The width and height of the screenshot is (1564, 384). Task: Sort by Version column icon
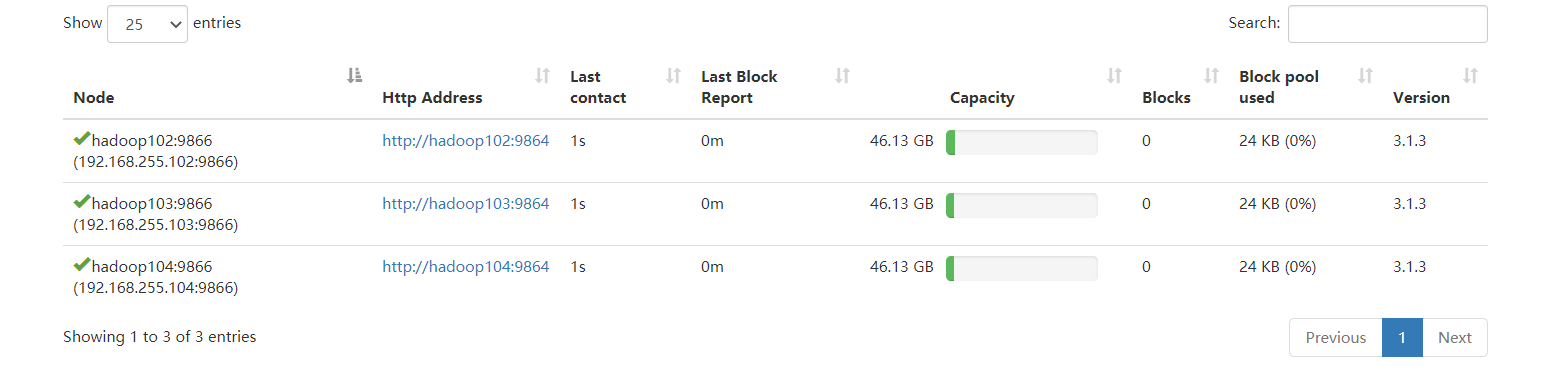(1471, 76)
